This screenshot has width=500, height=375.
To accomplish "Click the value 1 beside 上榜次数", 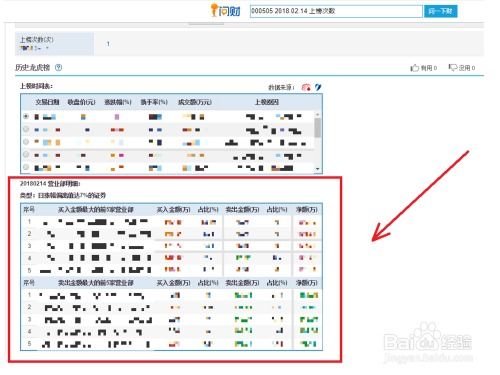I will (x=108, y=44).
